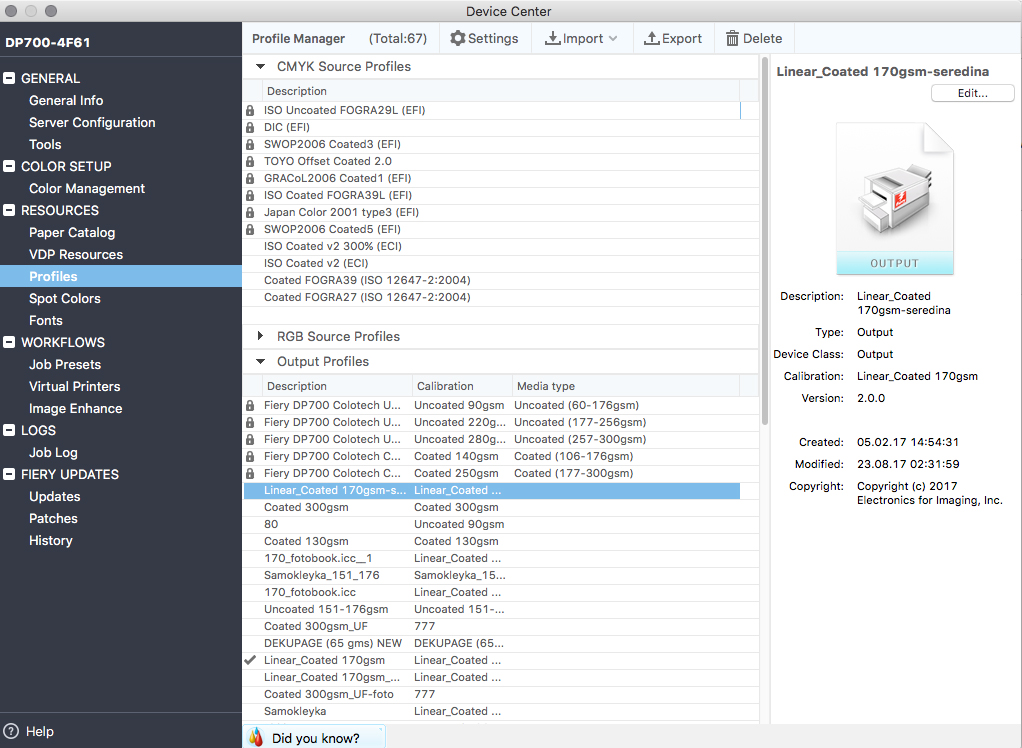Select ISO Coated v2 300% (ECI) profile

(x=501, y=246)
